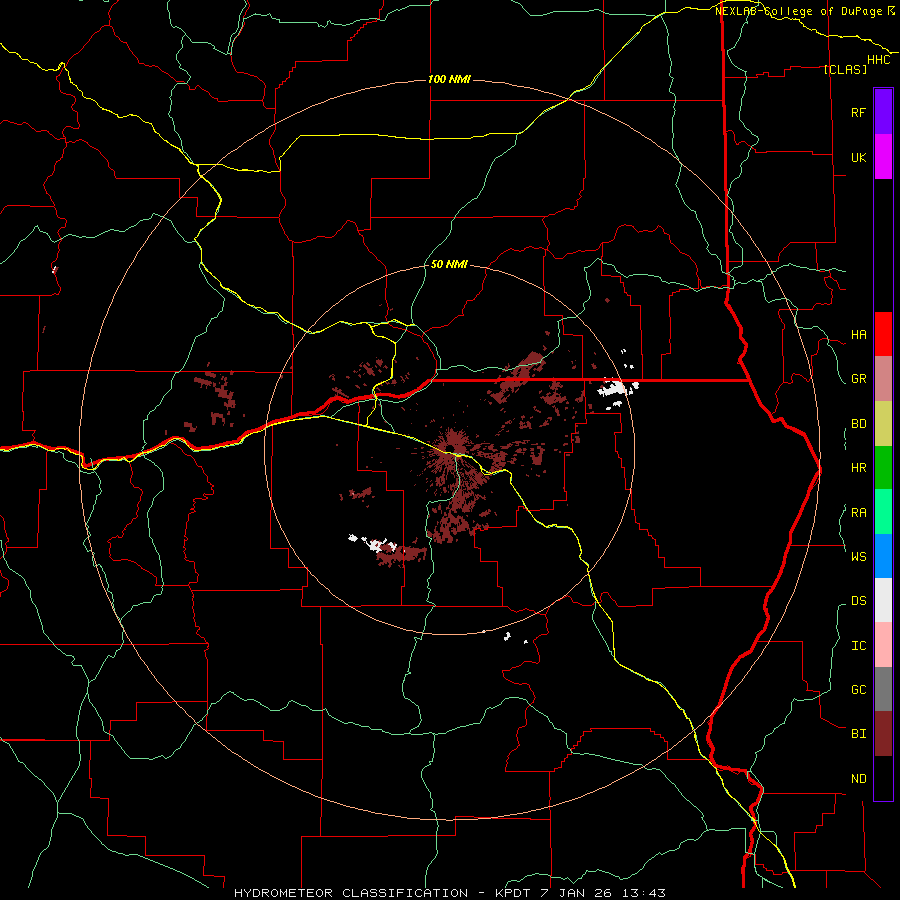The image size is (900, 900).
Task: Click the HA legend label
Action: 858,335
